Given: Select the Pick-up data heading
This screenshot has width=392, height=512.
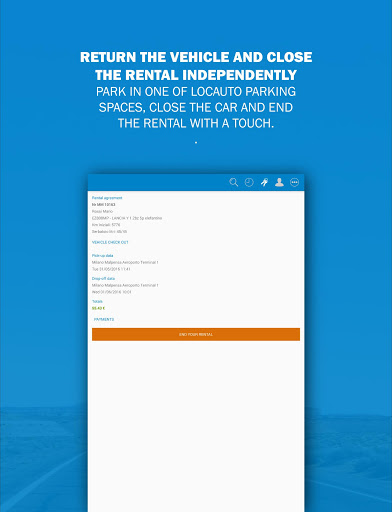Looking at the screenshot, I should tap(103, 256).
